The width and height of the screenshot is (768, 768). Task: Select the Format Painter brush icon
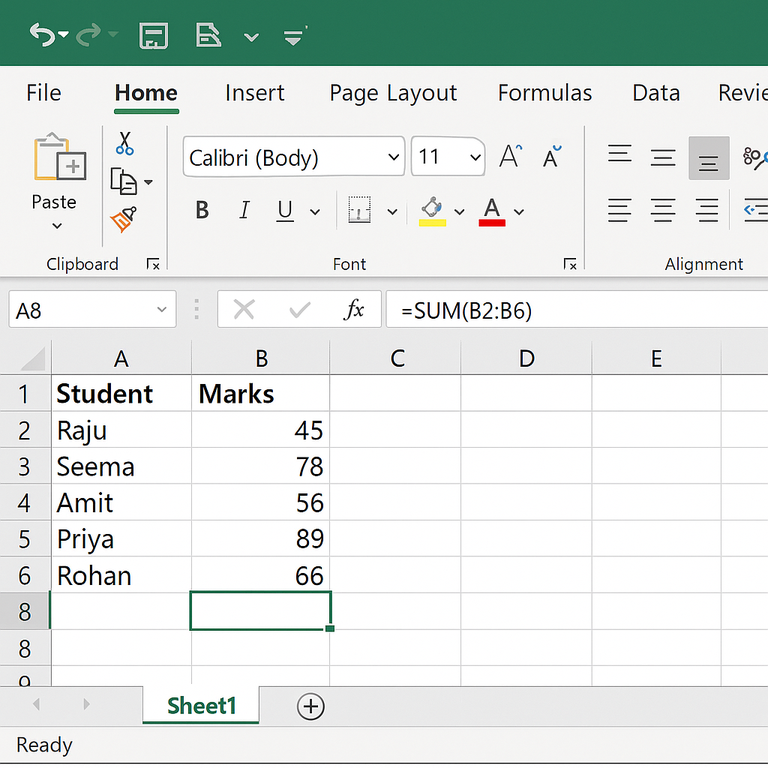click(124, 219)
